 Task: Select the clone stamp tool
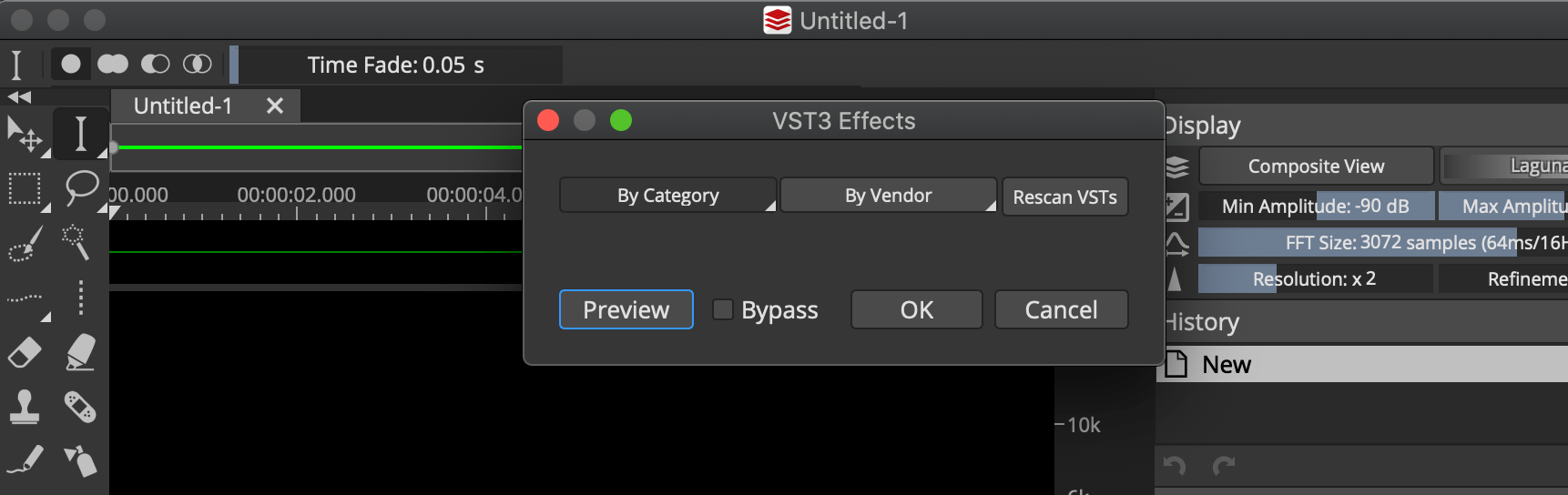pos(25,407)
